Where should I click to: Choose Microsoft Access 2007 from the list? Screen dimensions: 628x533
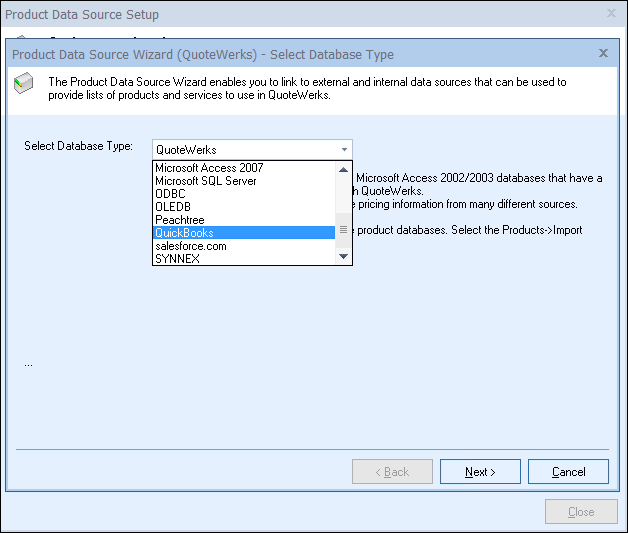point(209,168)
